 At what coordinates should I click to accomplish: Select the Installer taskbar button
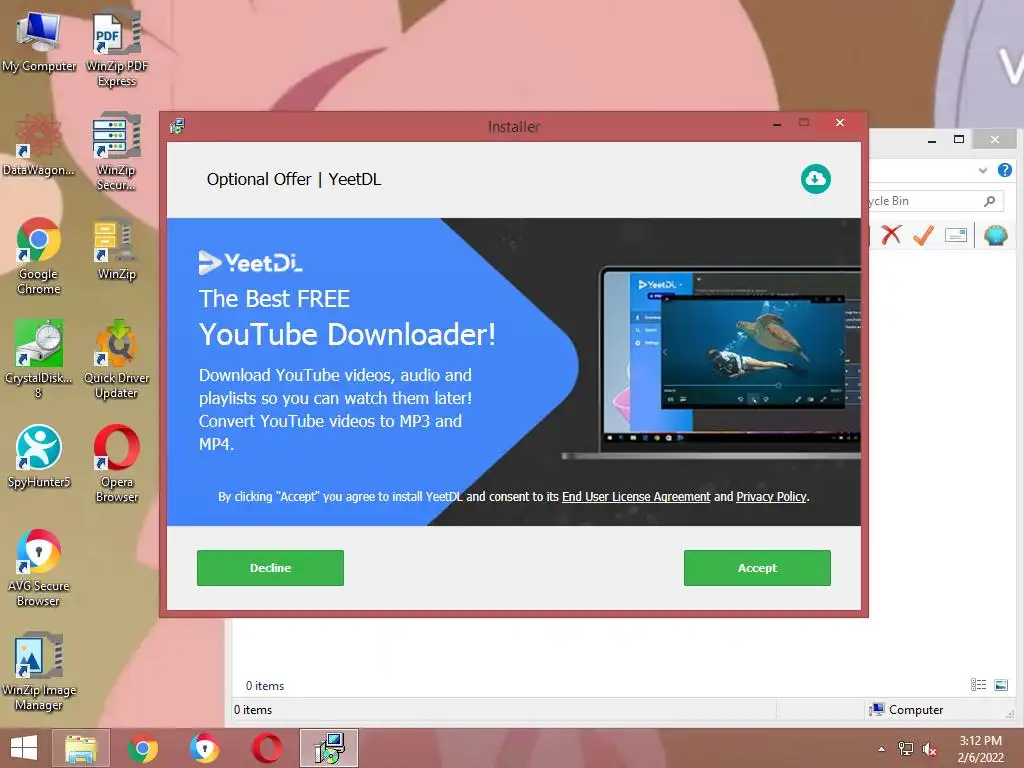point(328,748)
